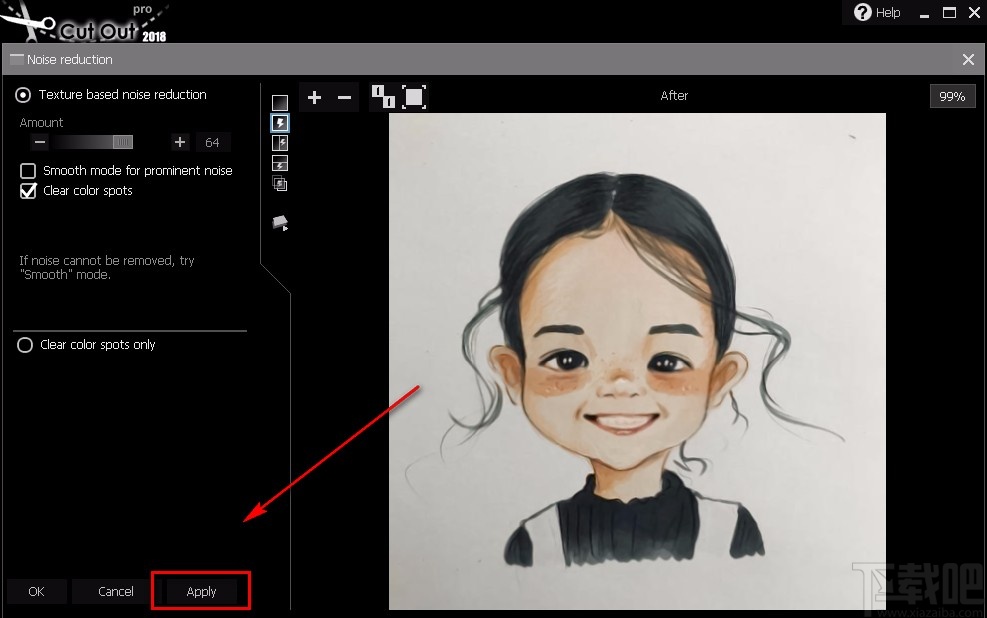987x618 pixels.
Task: Choose the split before/after comparison view icon
Action: 280,142
